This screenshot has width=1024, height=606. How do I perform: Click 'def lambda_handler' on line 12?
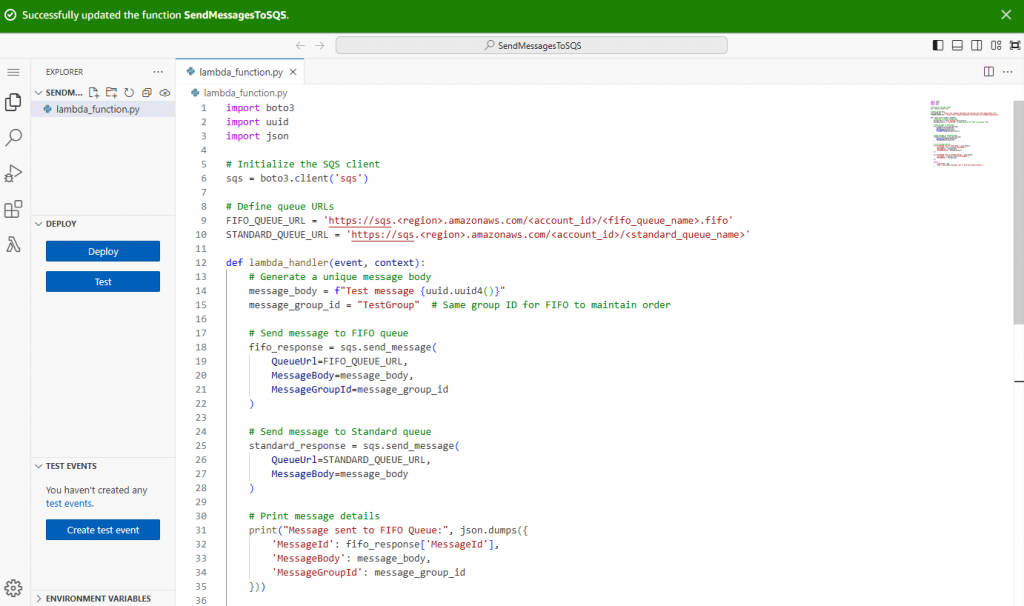tap(277, 263)
